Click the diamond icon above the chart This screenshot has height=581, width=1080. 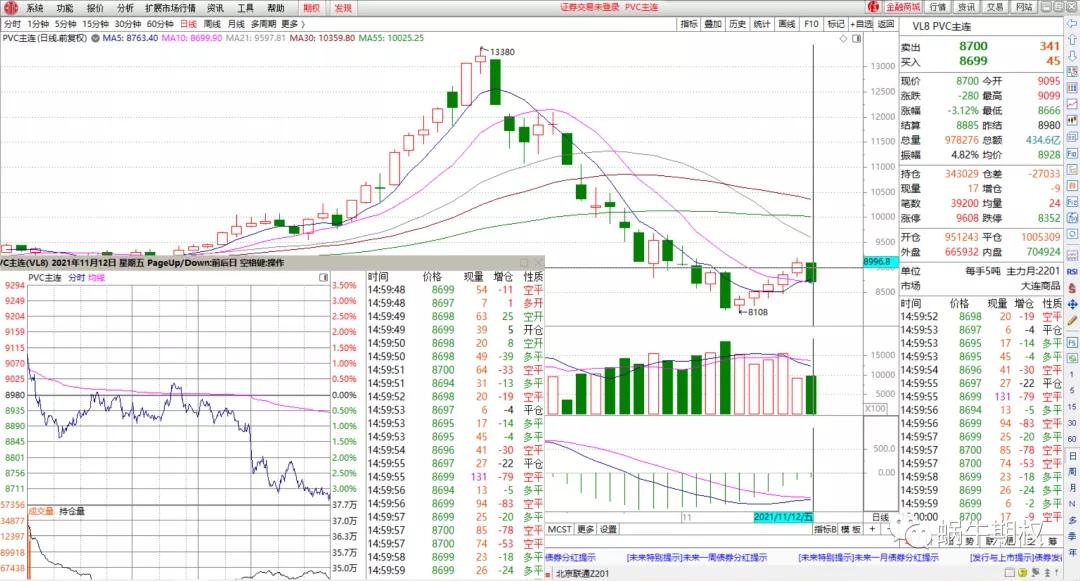pyautogui.click(x=845, y=38)
